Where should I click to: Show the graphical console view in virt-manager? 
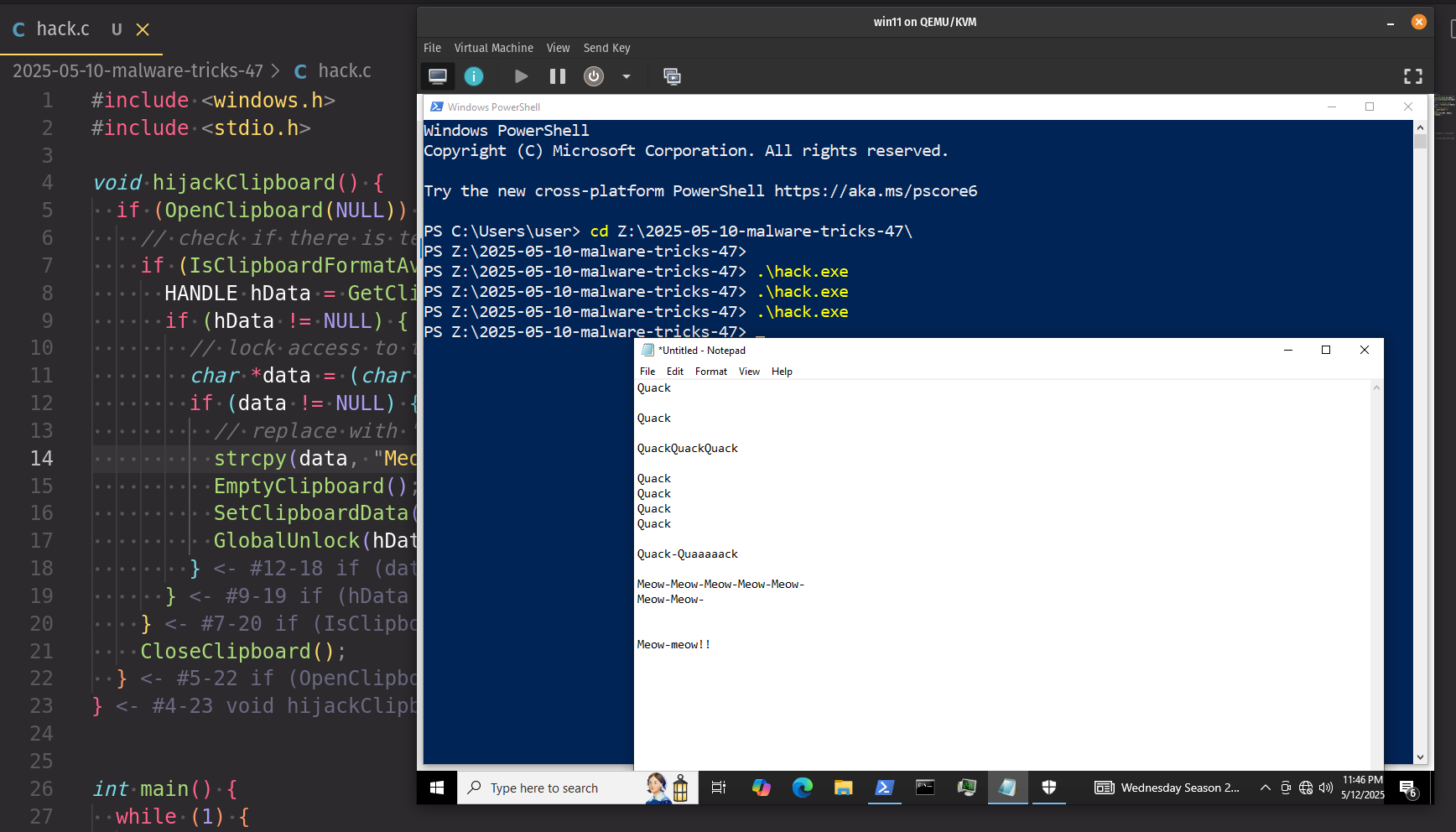tap(438, 76)
